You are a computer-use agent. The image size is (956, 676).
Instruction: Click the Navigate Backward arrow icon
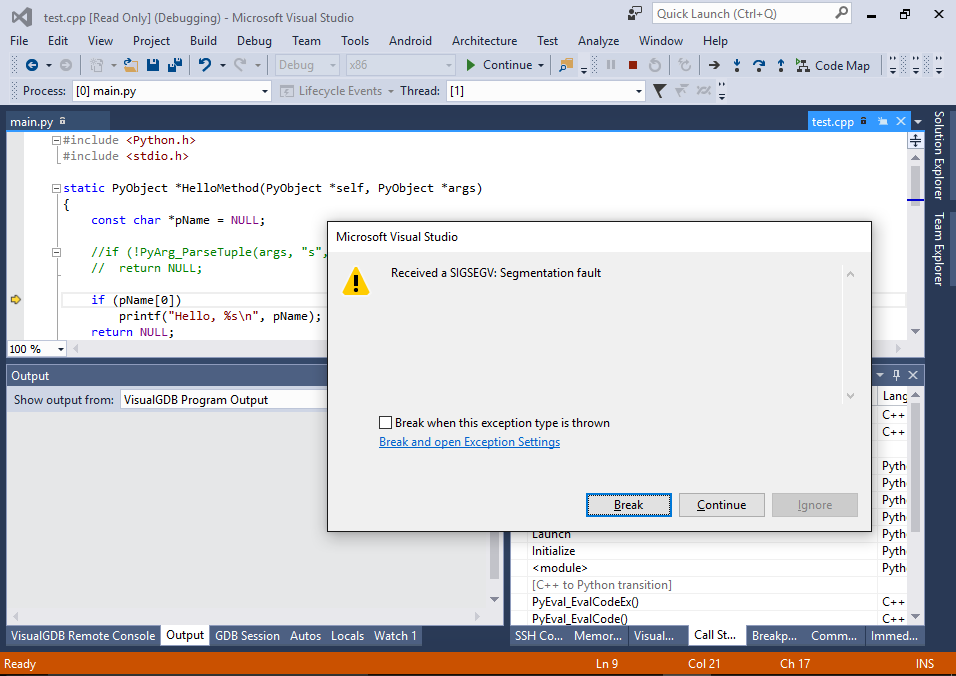click(x=32, y=65)
